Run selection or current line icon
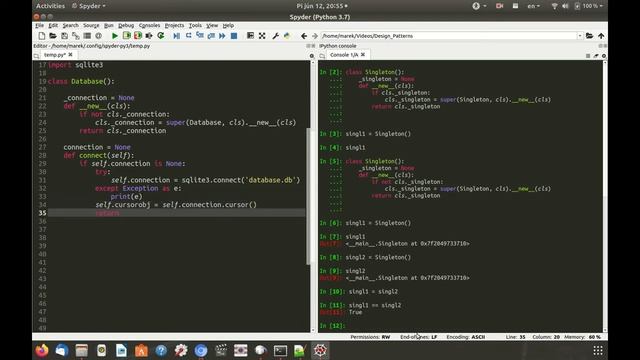 click(x=149, y=36)
